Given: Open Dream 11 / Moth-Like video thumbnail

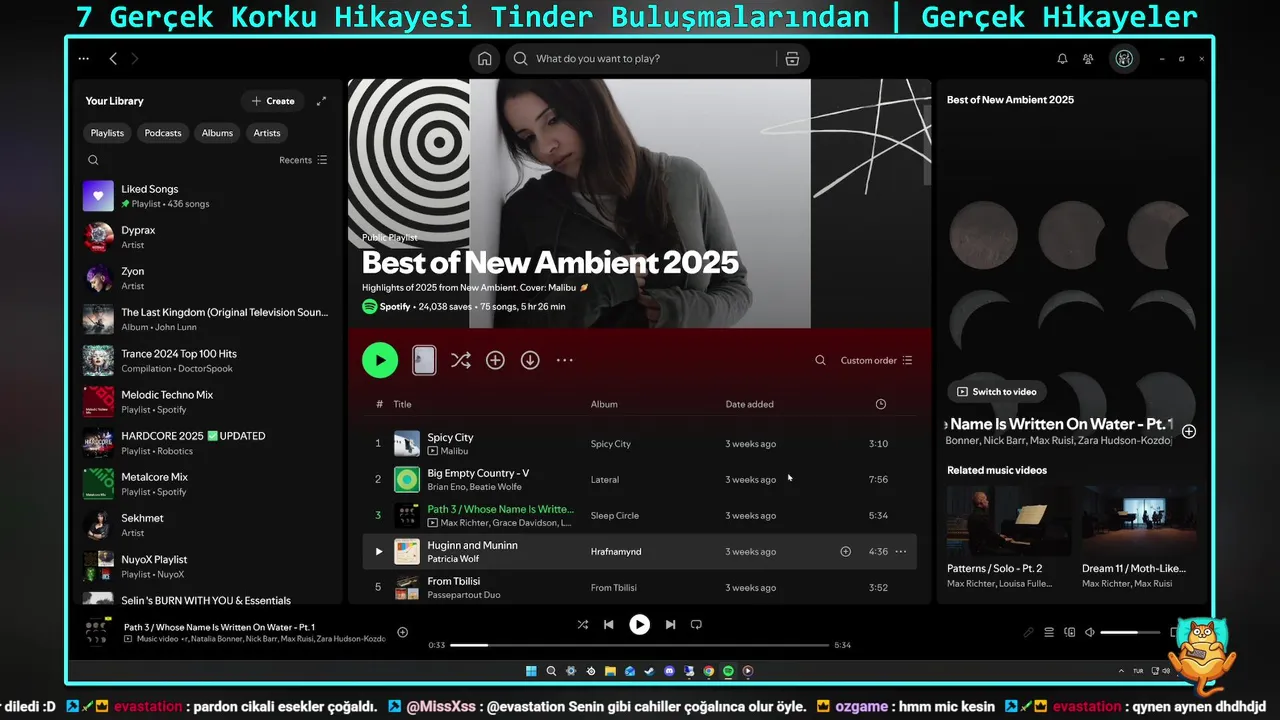Looking at the screenshot, I should coord(1138,520).
